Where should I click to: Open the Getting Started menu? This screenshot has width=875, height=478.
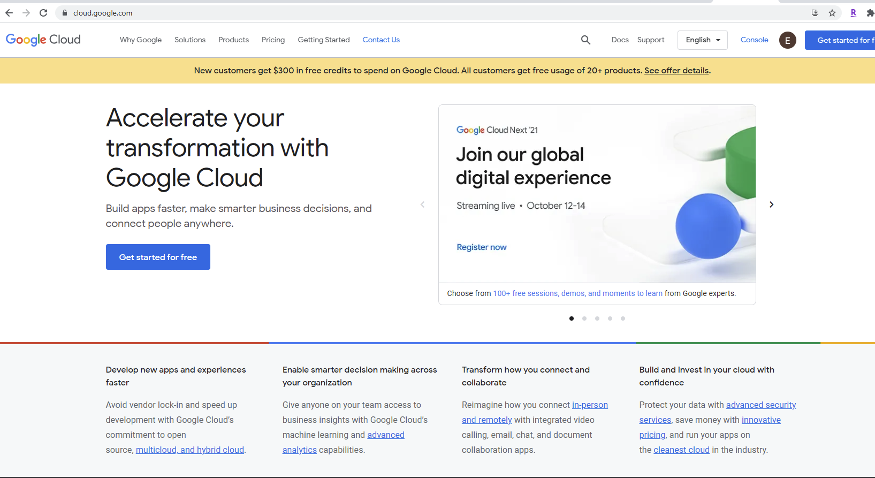click(324, 40)
